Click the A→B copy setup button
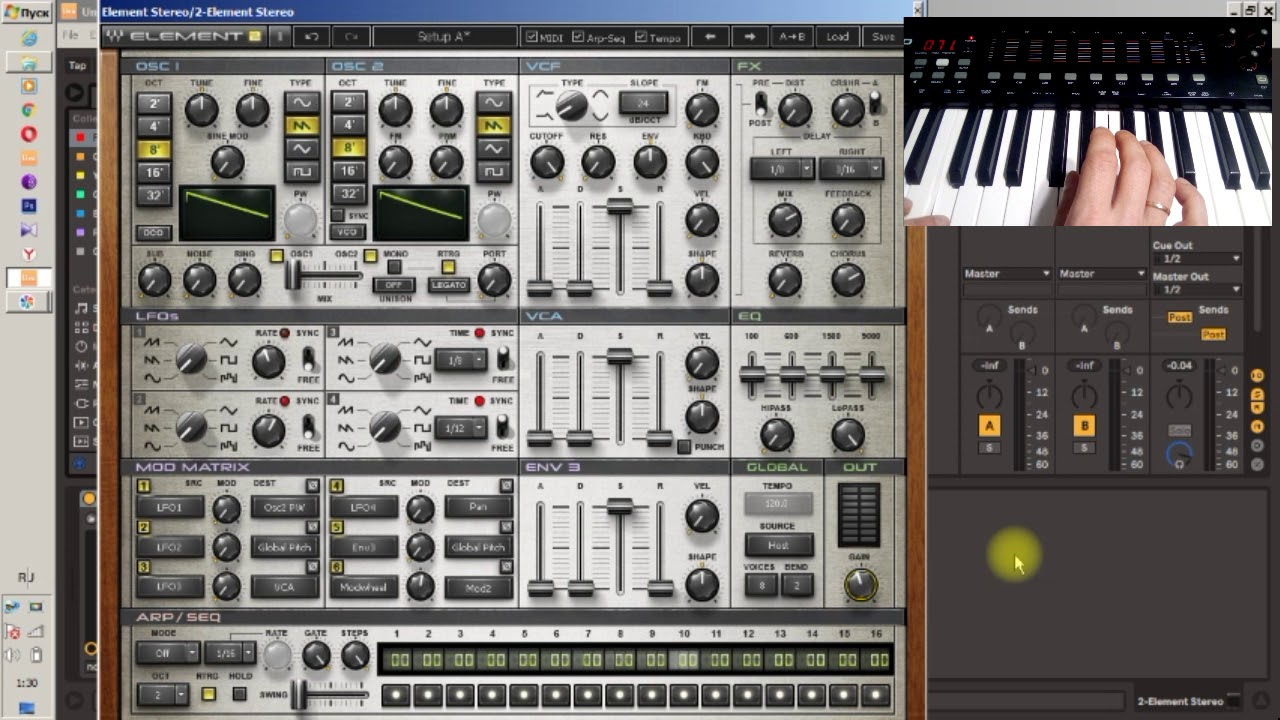1280x720 pixels. (x=792, y=36)
